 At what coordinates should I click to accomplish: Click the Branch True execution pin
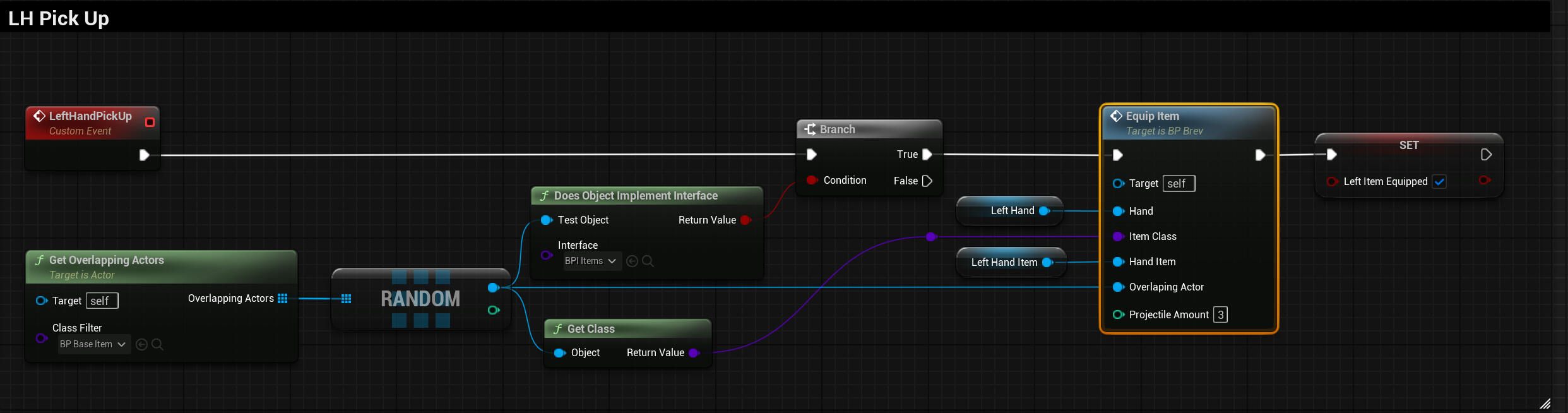coord(927,154)
